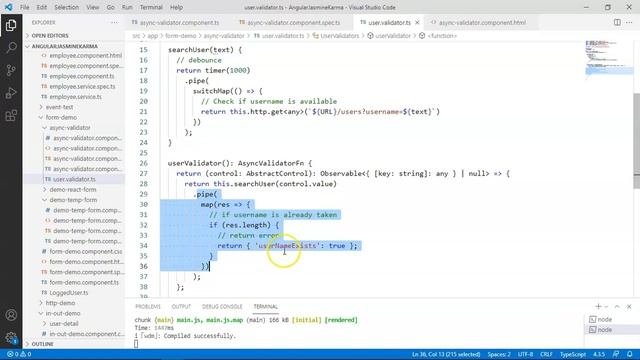The width and height of the screenshot is (640, 360).
Task: Open the Edit menu
Action: (x=42, y=7)
